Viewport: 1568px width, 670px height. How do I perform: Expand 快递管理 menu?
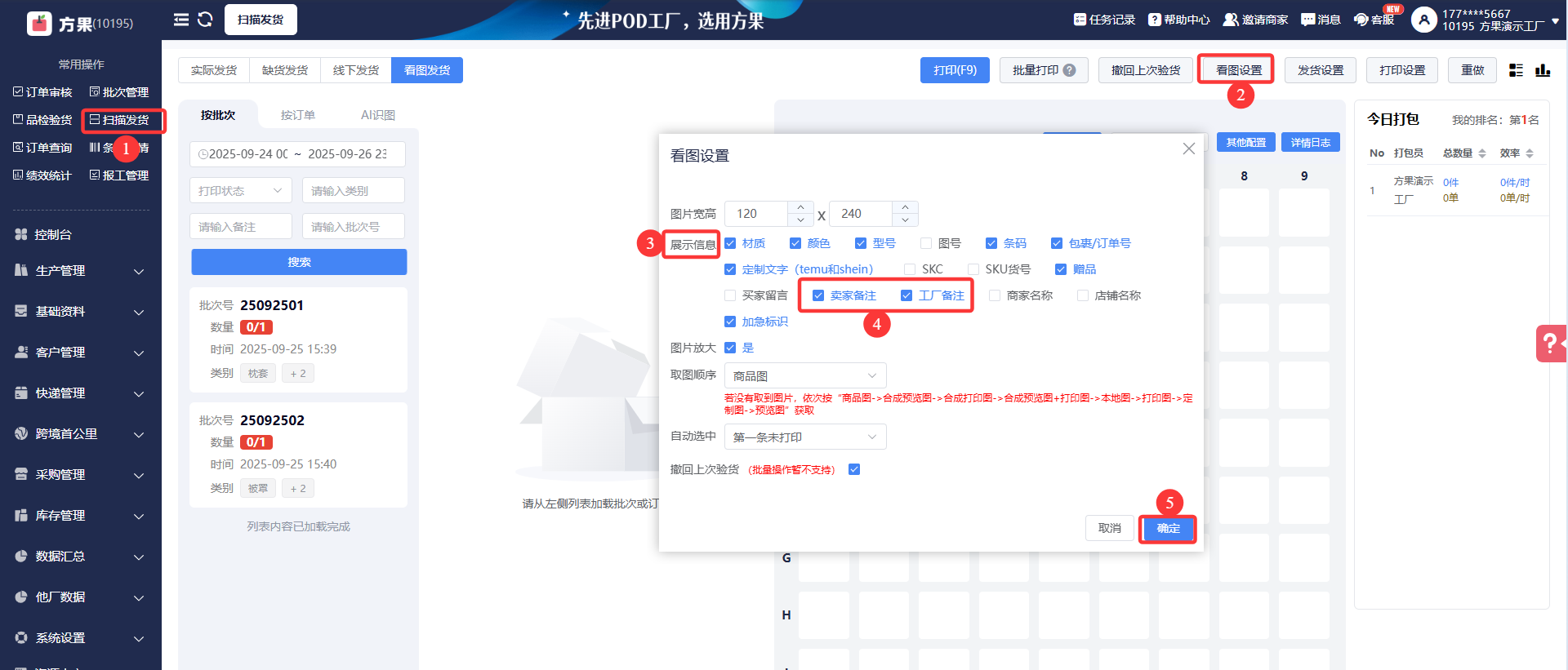80,393
